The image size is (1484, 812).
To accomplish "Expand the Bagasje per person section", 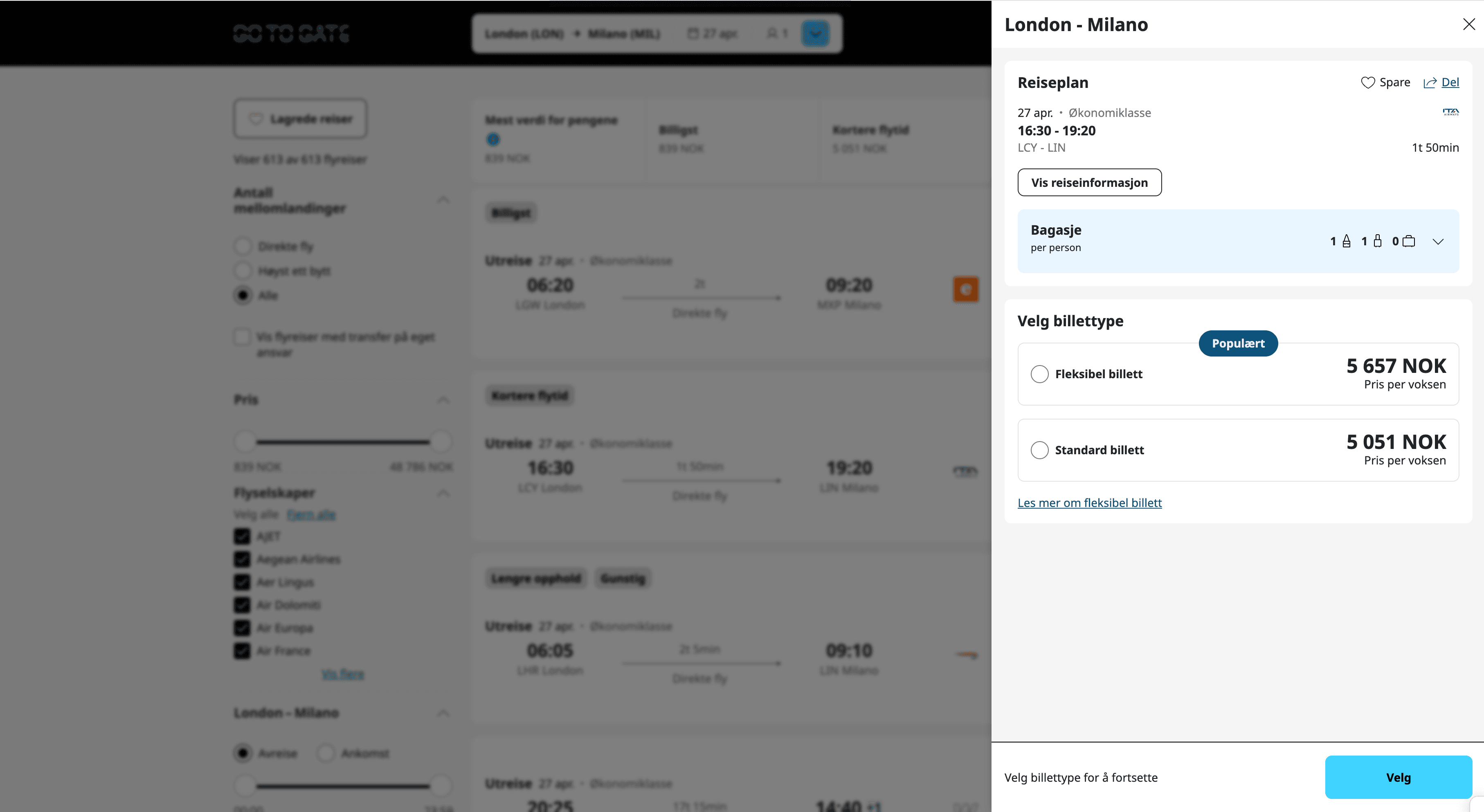I will (x=1438, y=241).
